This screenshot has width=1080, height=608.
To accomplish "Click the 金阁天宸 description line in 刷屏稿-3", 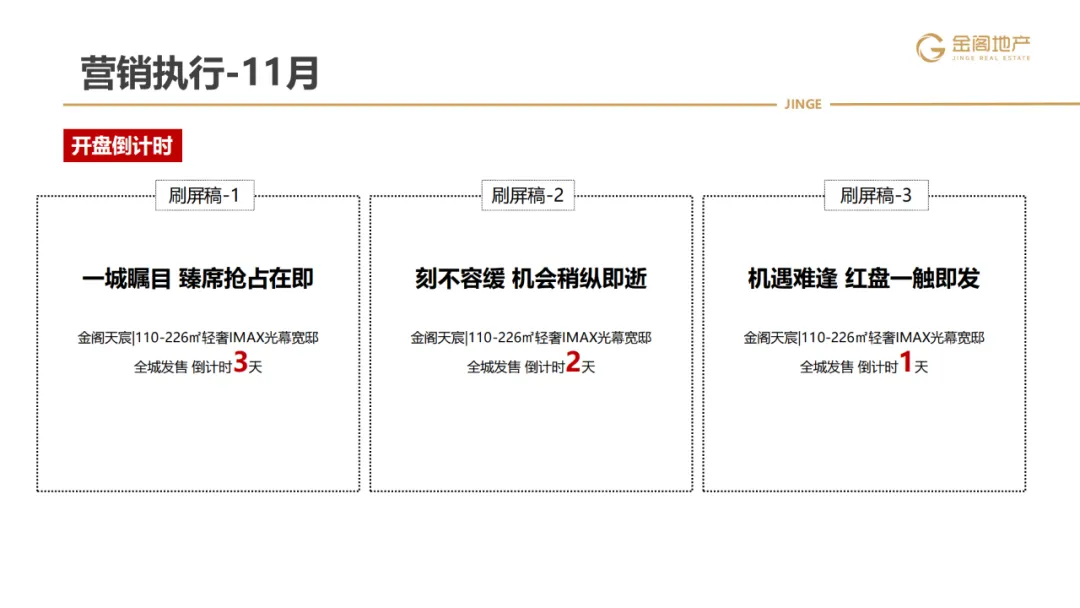I will click(864, 337).
